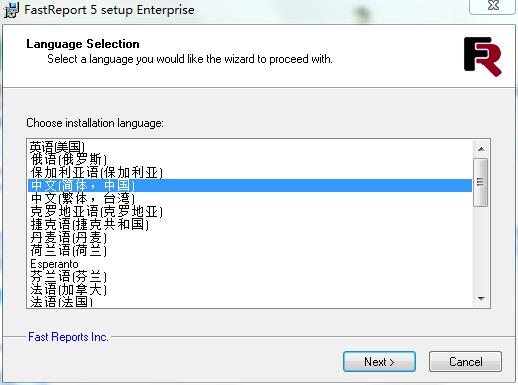Close the setup window
This screenshot has height=385, width=518.
click(x=492, y=6)
